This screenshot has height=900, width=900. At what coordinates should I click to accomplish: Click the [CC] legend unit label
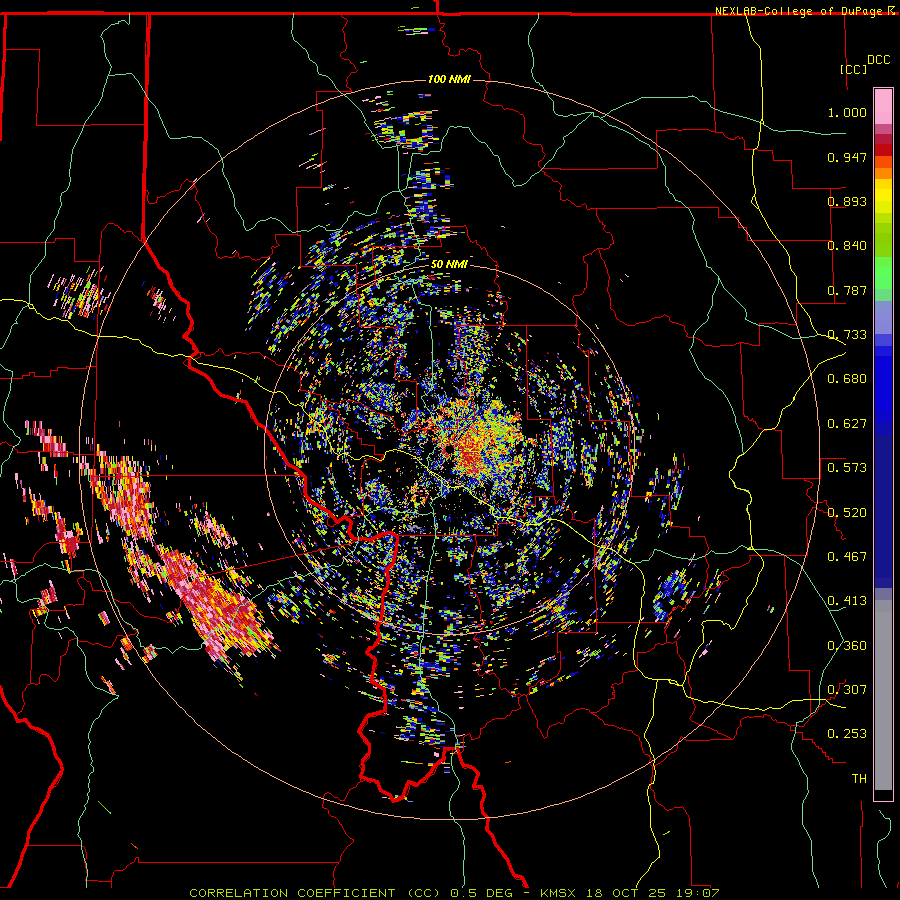853,69
